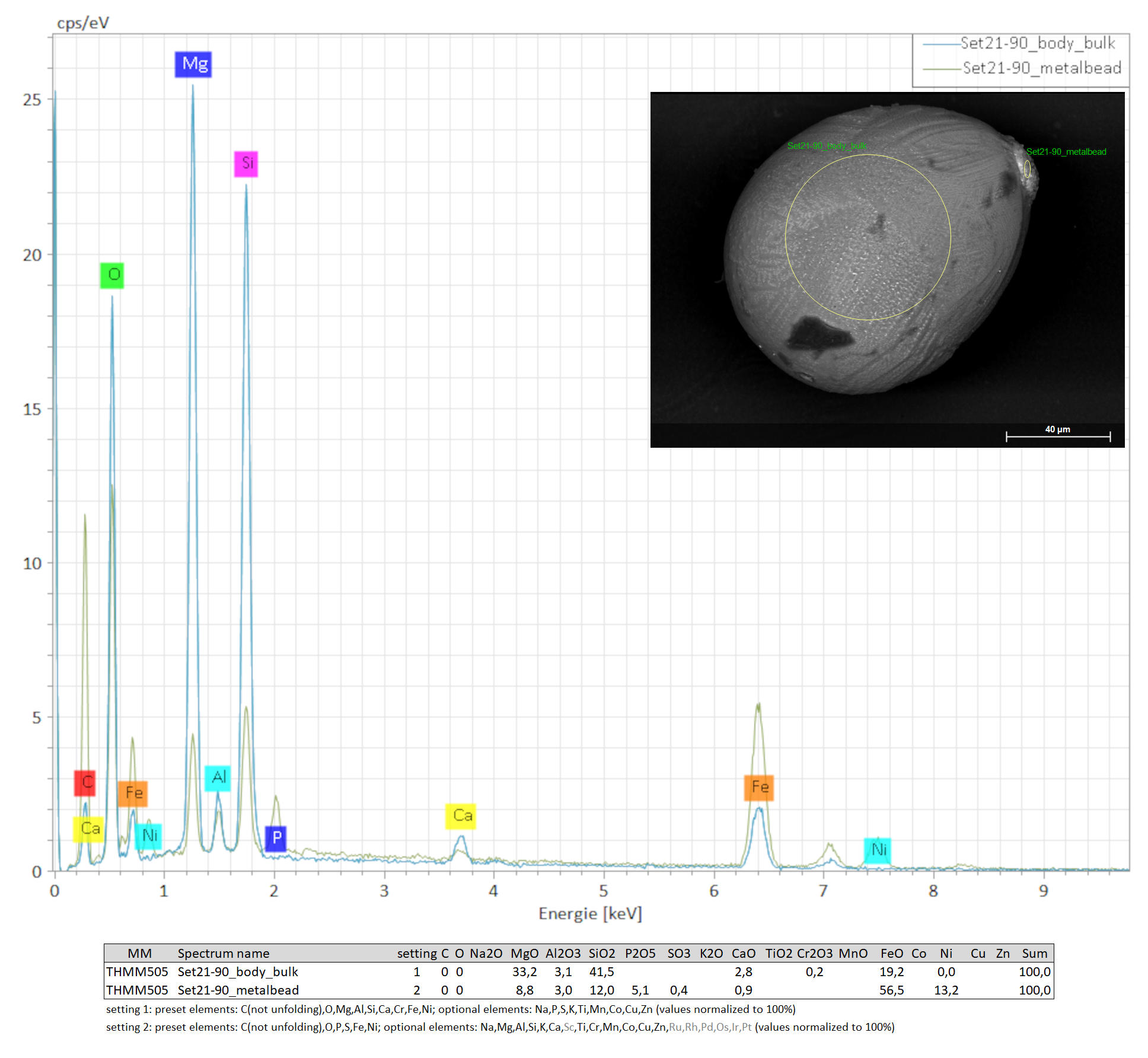
Task: Click the FeO column header in table
Action: pos(891,953)
